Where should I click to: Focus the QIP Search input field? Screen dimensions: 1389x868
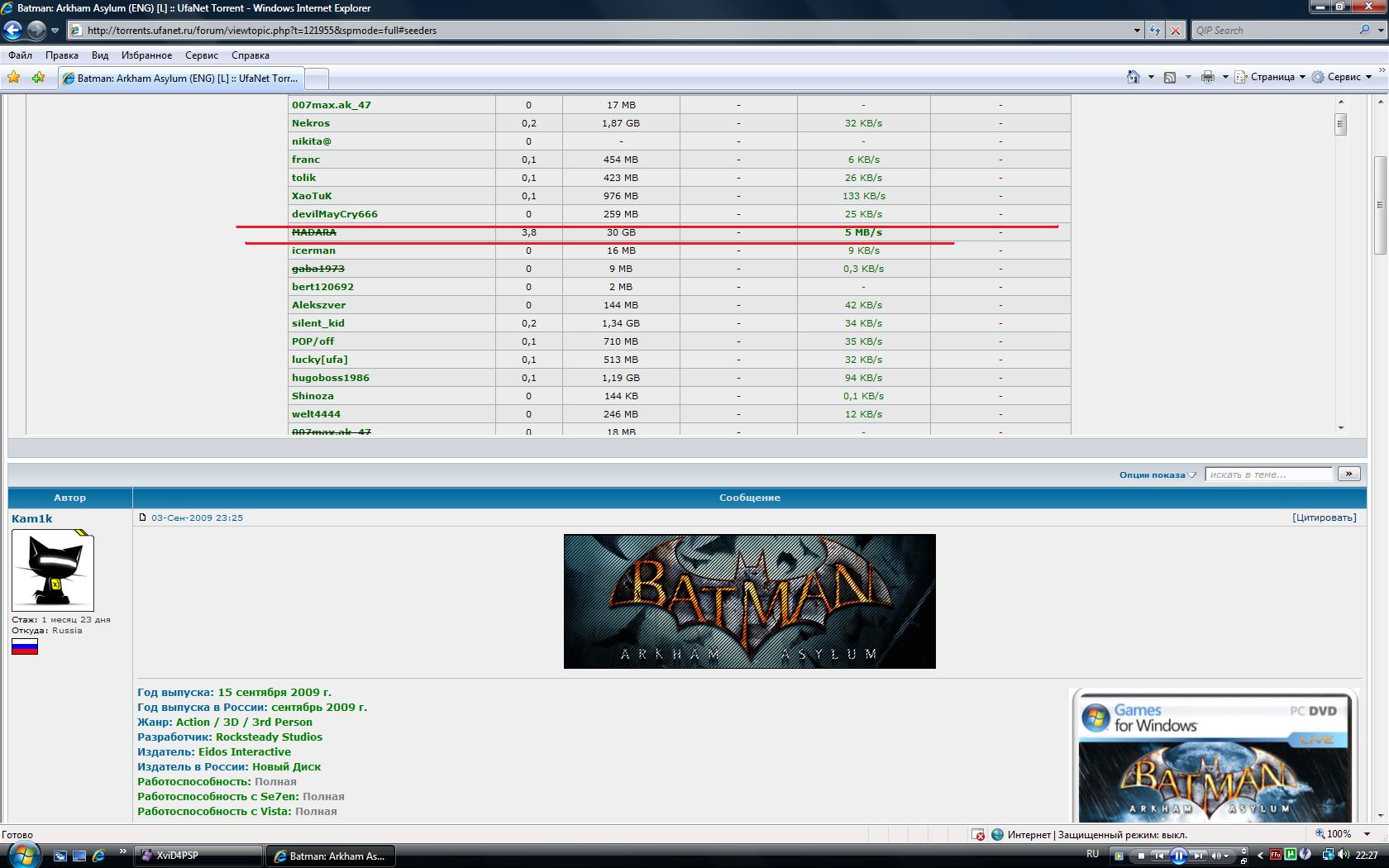pyautogui.click(x=1273, y=31)
